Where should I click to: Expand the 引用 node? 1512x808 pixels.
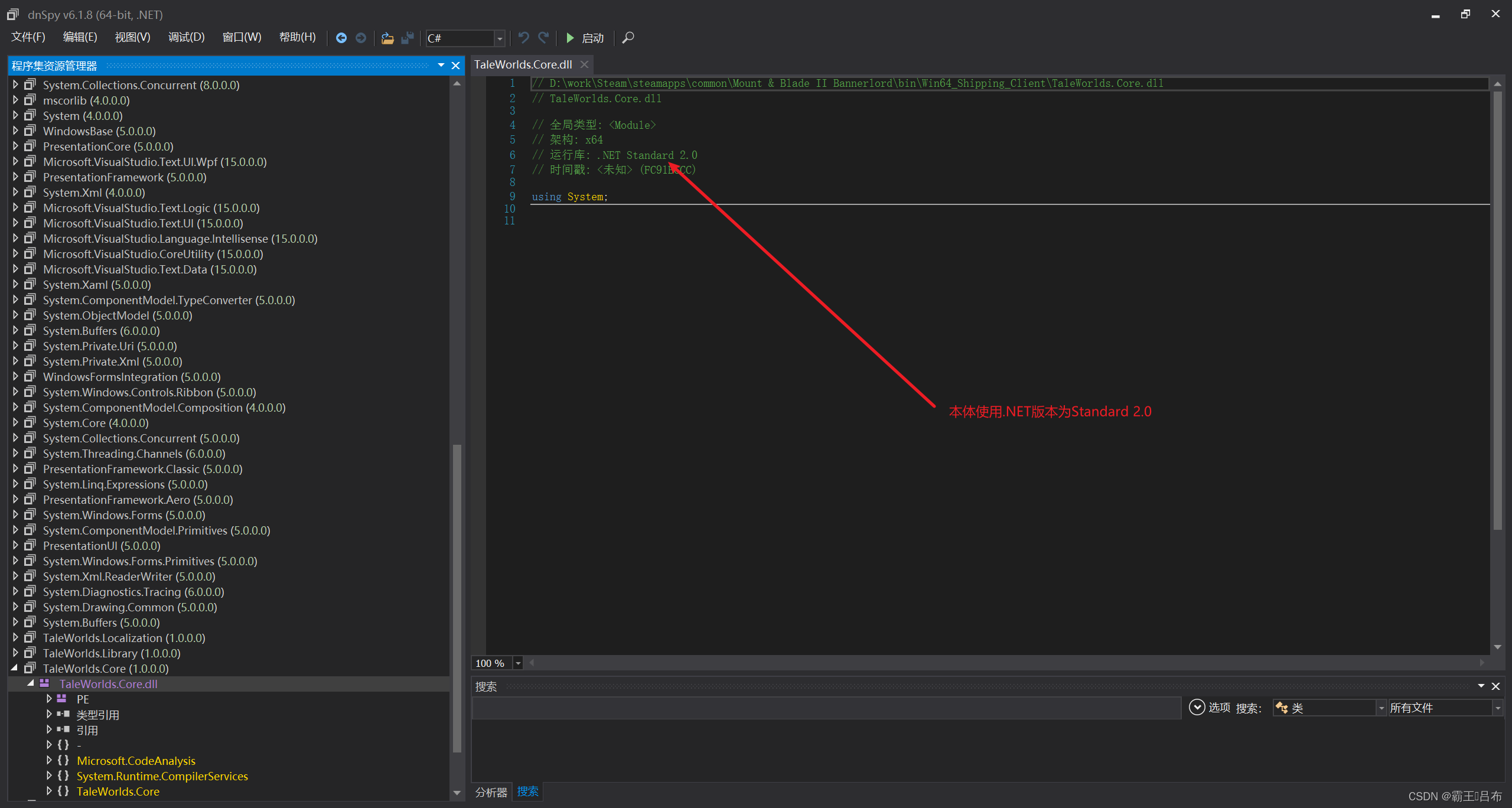50,730
